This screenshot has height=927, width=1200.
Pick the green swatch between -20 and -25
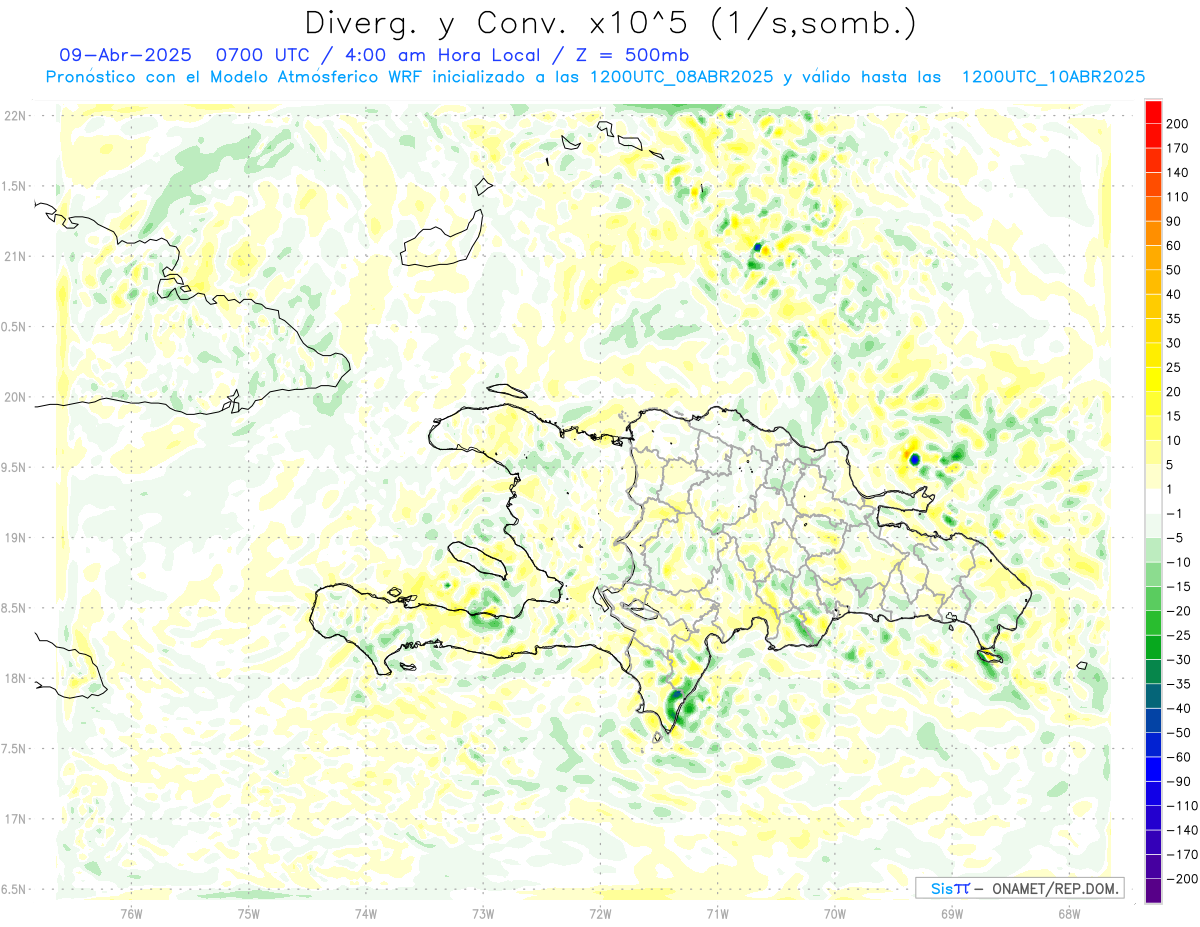1153,623
